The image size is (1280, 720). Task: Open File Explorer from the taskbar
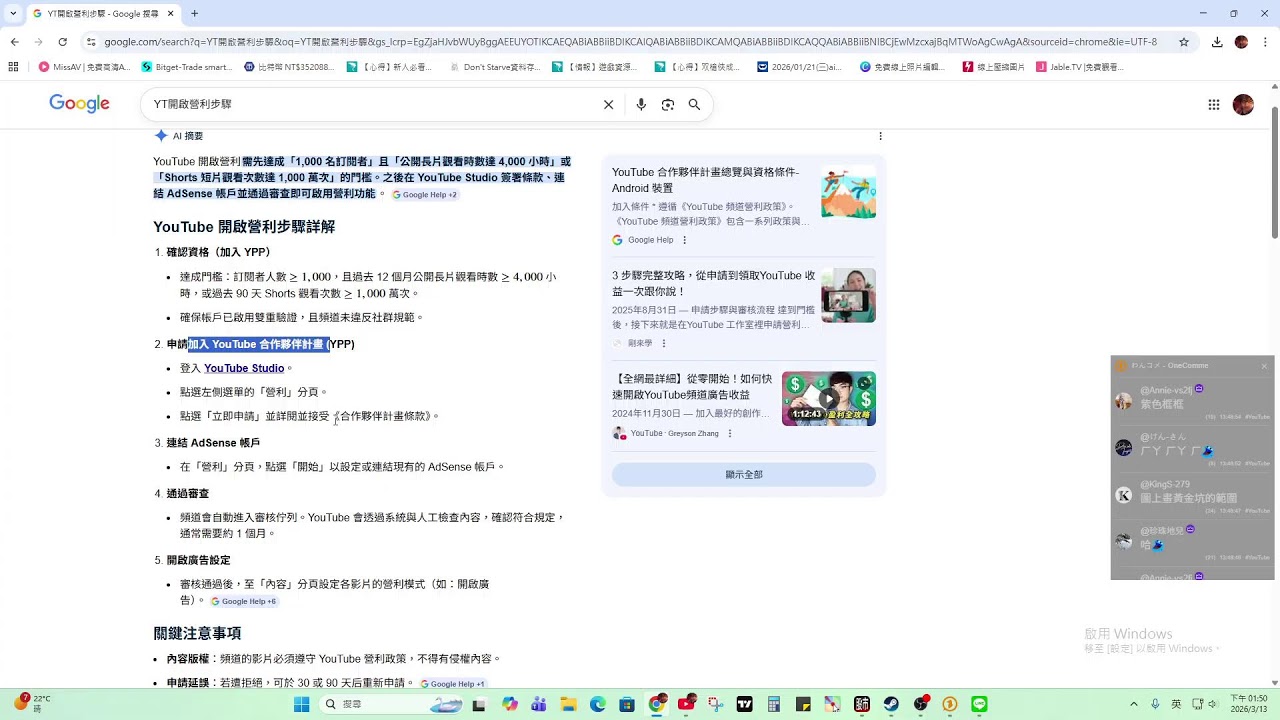568,704
